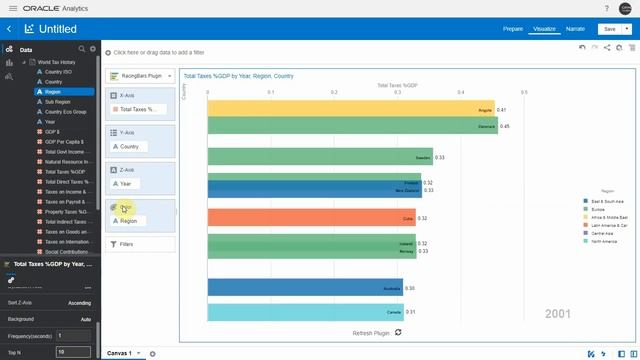Image resolution: width=640 pixels, height=360 pixels.
Task: Click the Refresh Plugin circular arrow icon
Action: [398, 332]
